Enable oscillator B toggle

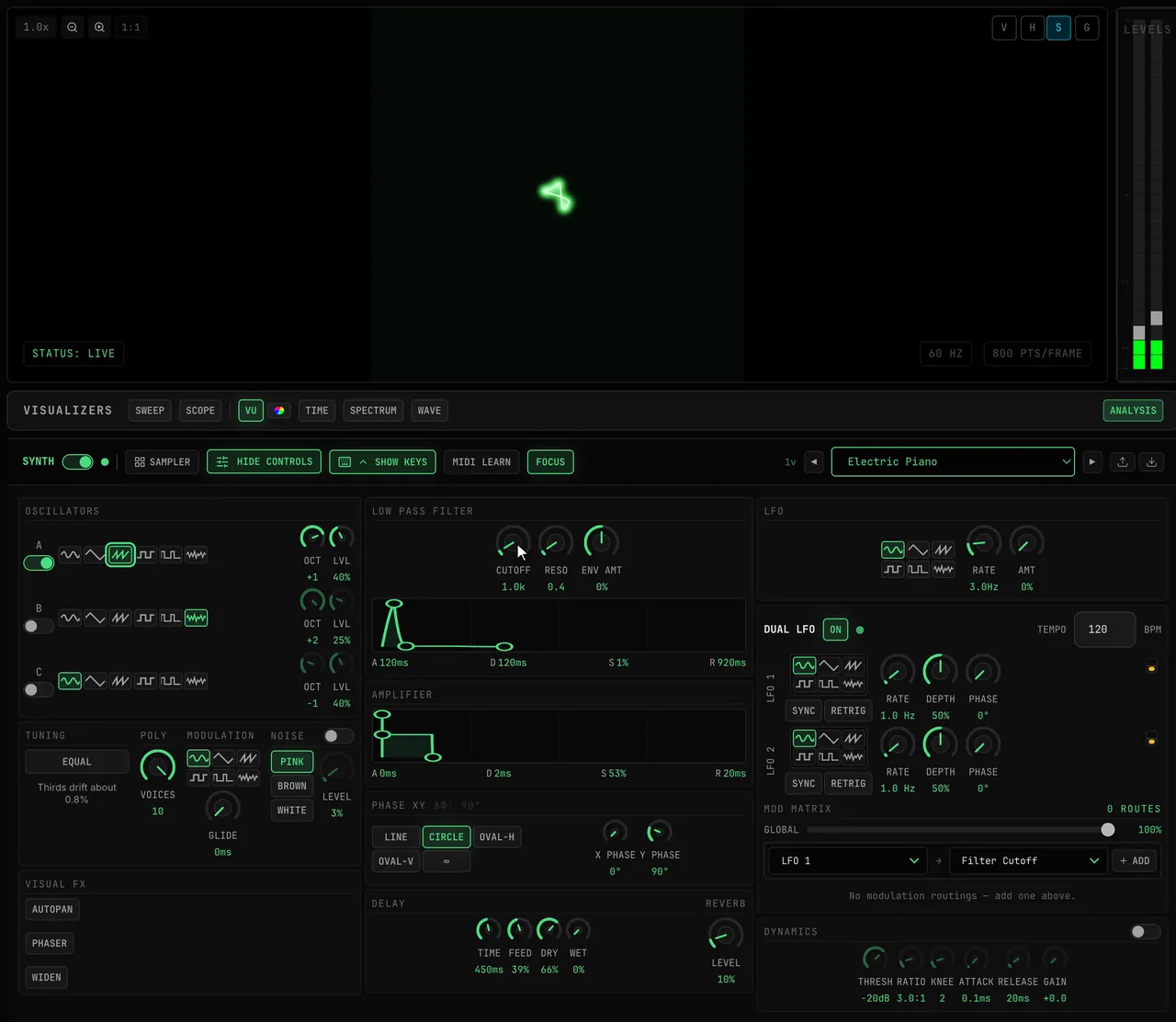pyautogui.click(x=39, y=626)
